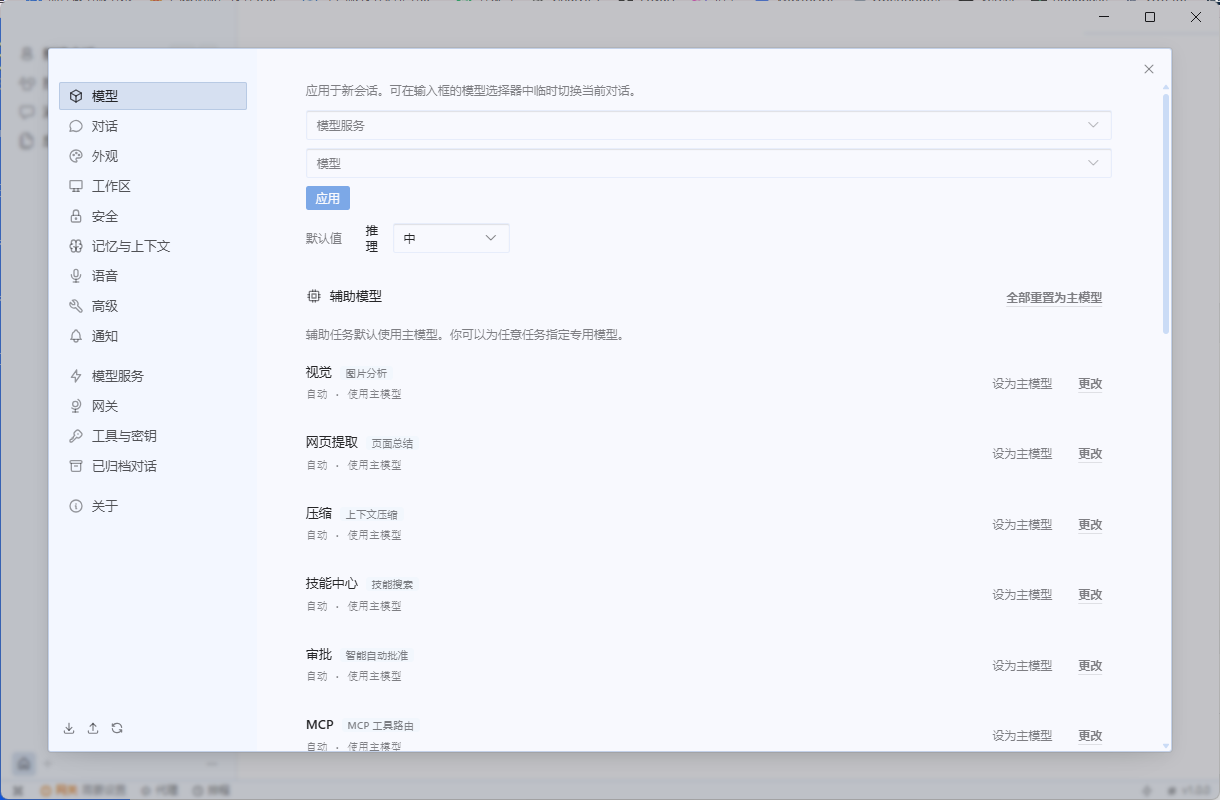Maximize the application window
The height and width of the screenshot is (800, 1220).
point(1150,17)
